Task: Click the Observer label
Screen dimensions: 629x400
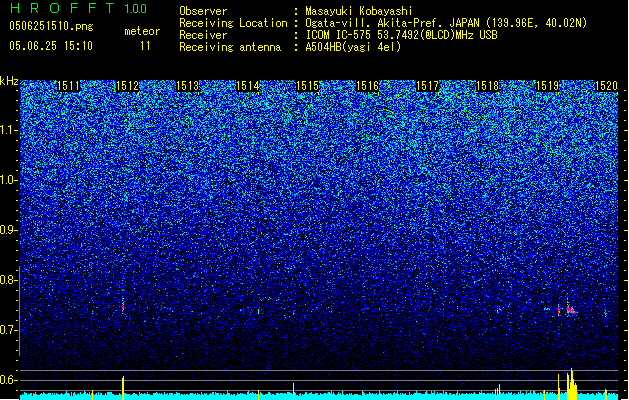Action: [x=203, y=11]
